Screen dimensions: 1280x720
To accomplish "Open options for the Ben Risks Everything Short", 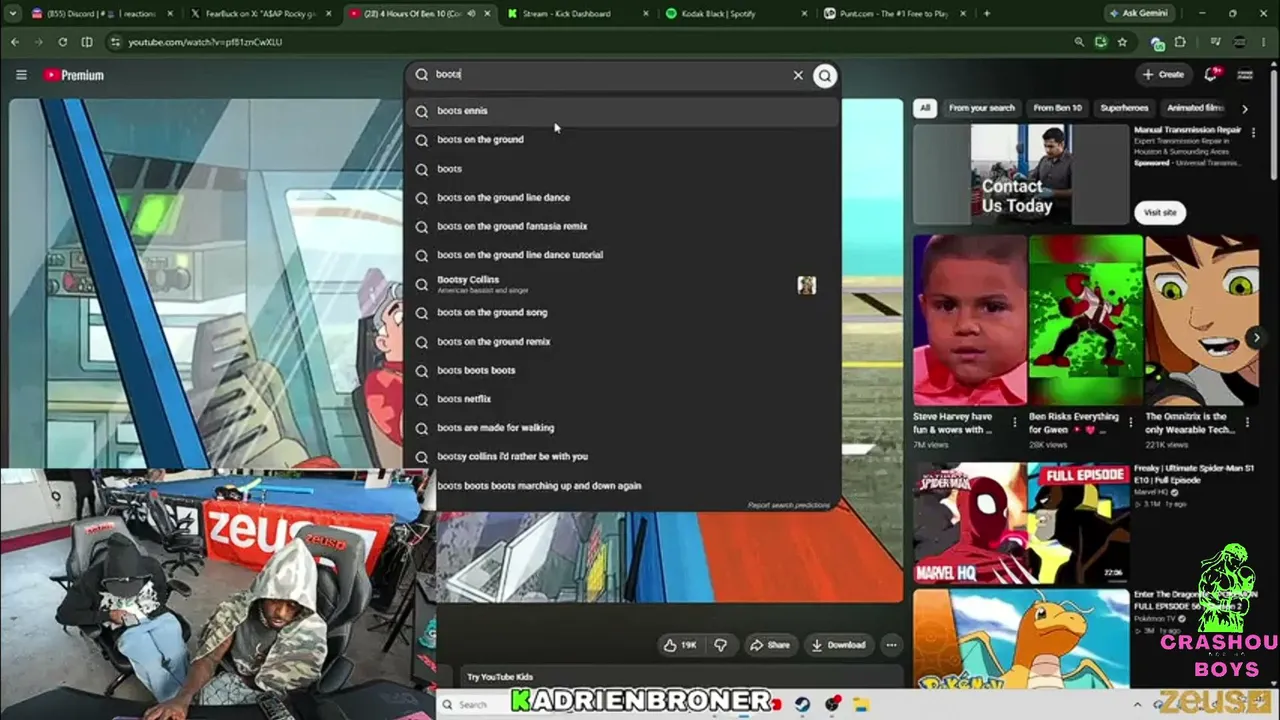I will (x=1131, y=423).
